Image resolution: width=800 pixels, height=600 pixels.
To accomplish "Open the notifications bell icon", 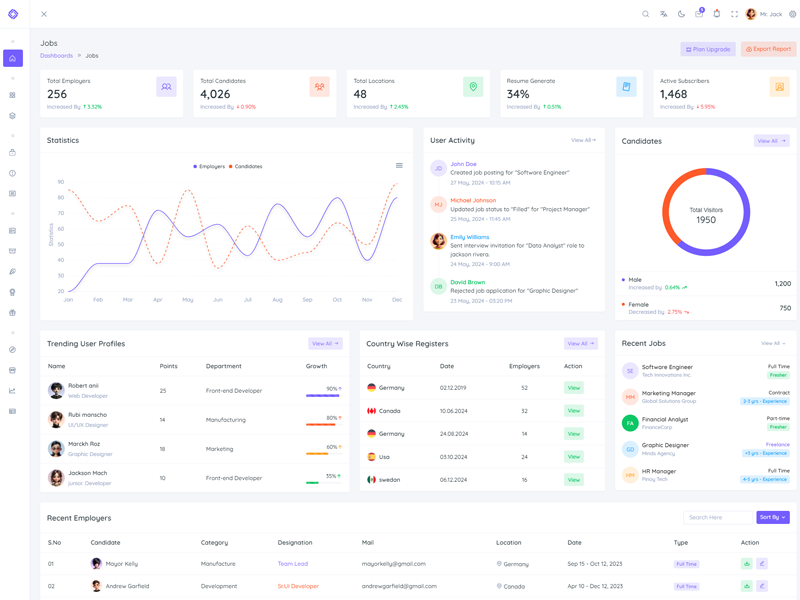I will pos(716,14).
